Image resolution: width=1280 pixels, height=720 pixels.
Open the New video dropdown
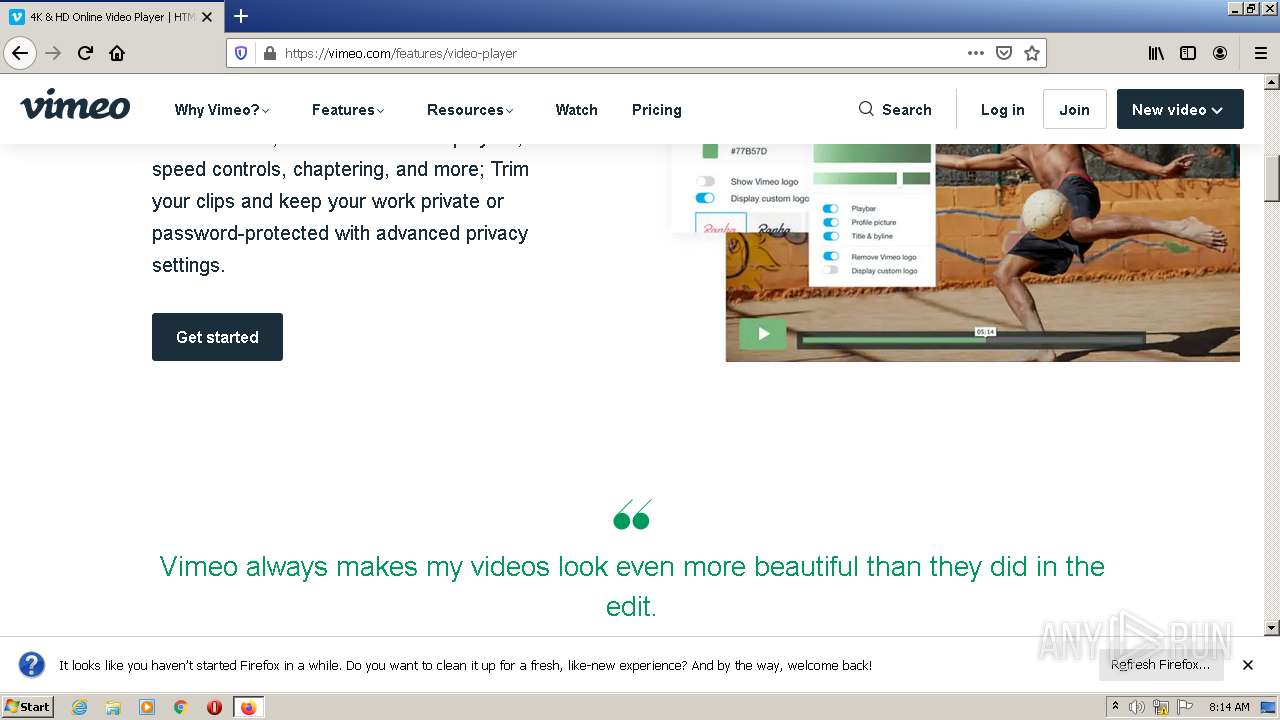pos(1180,109)
